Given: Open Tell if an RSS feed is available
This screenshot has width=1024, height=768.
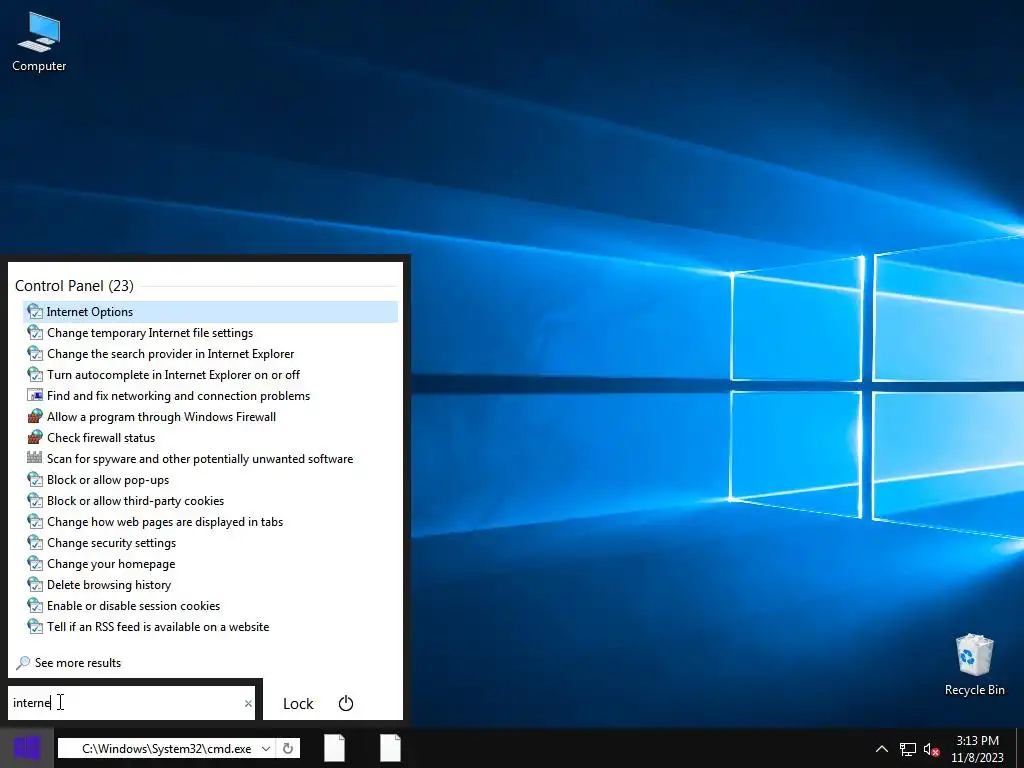Looking at the screenshot, I should [210, 627].
